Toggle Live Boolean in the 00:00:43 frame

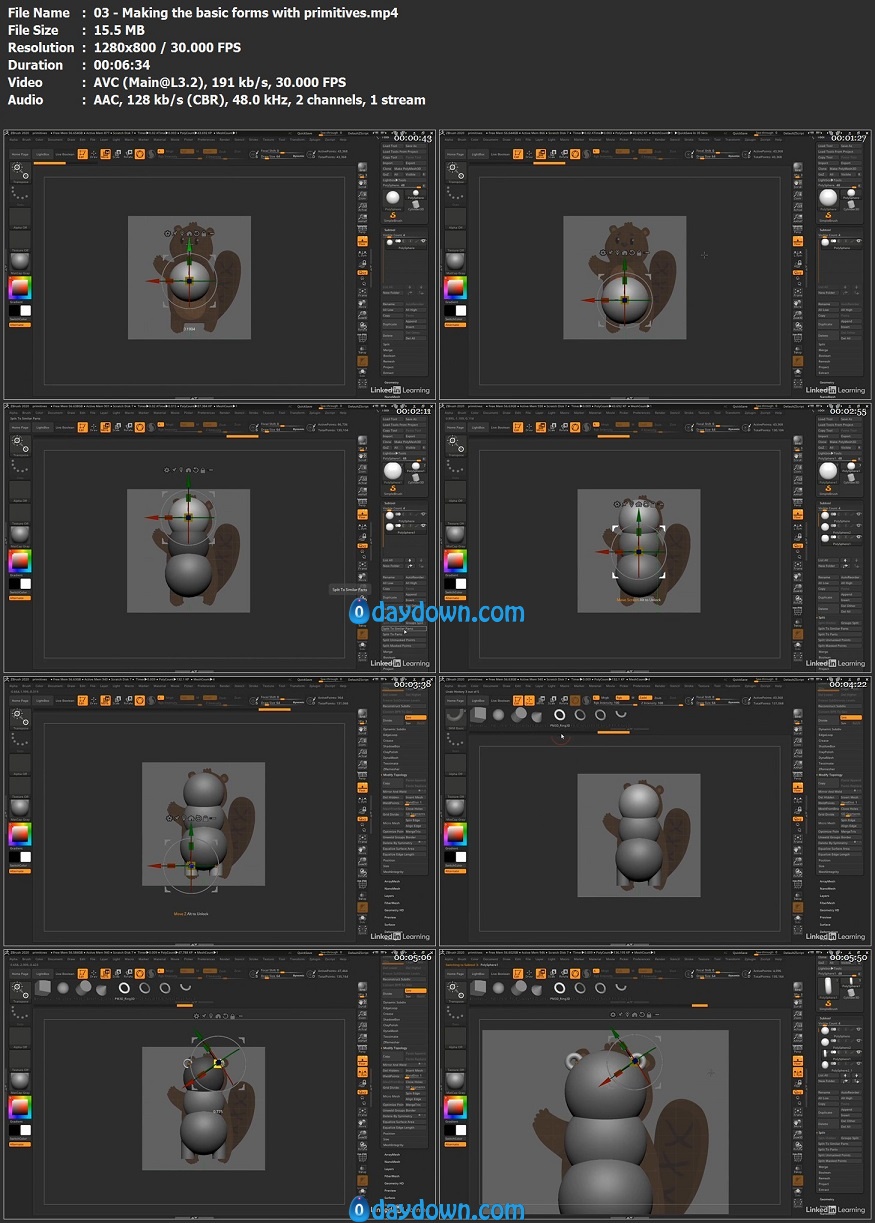[x=64, y=155]
